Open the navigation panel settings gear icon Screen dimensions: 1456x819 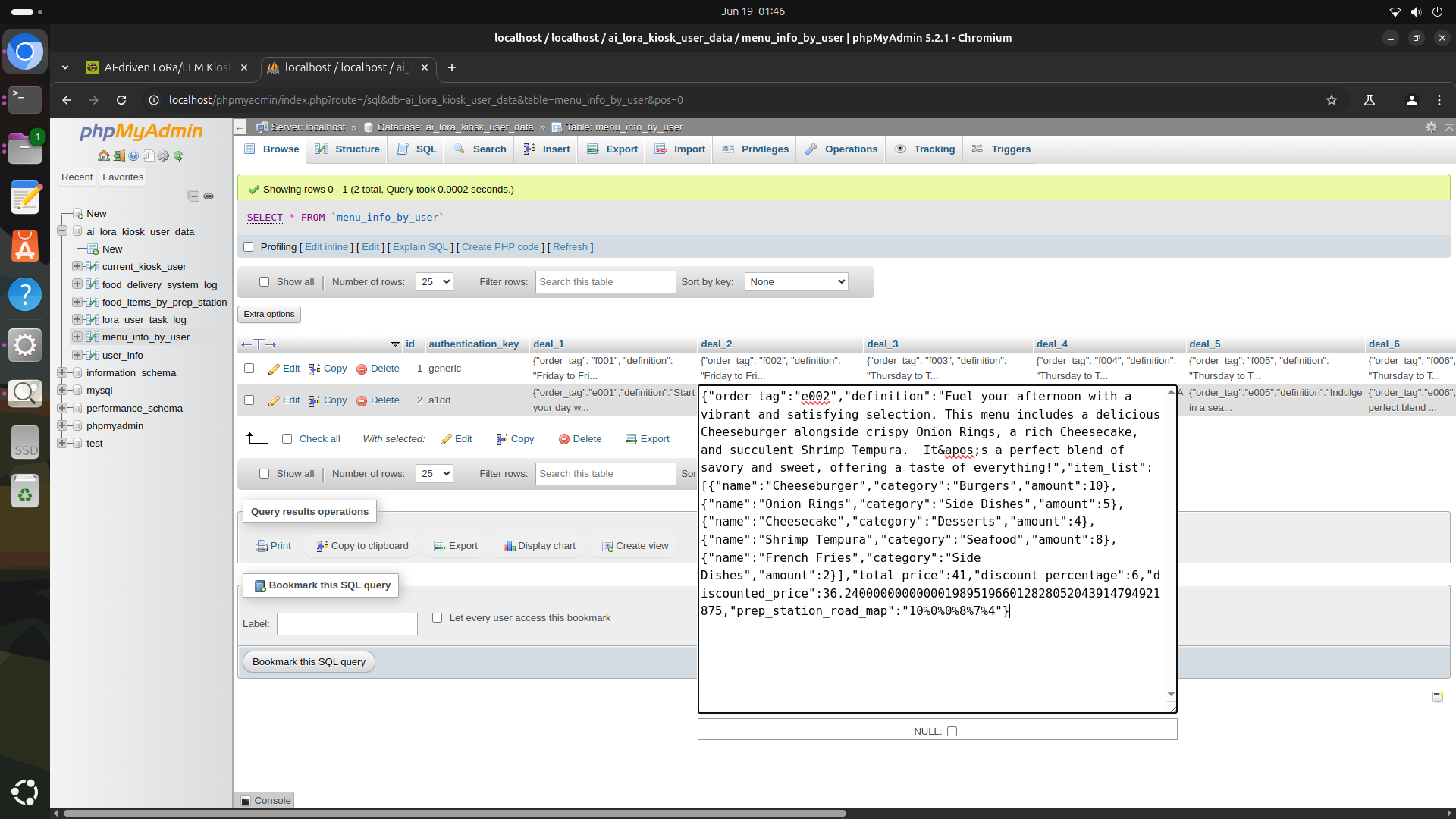(163, 155)
